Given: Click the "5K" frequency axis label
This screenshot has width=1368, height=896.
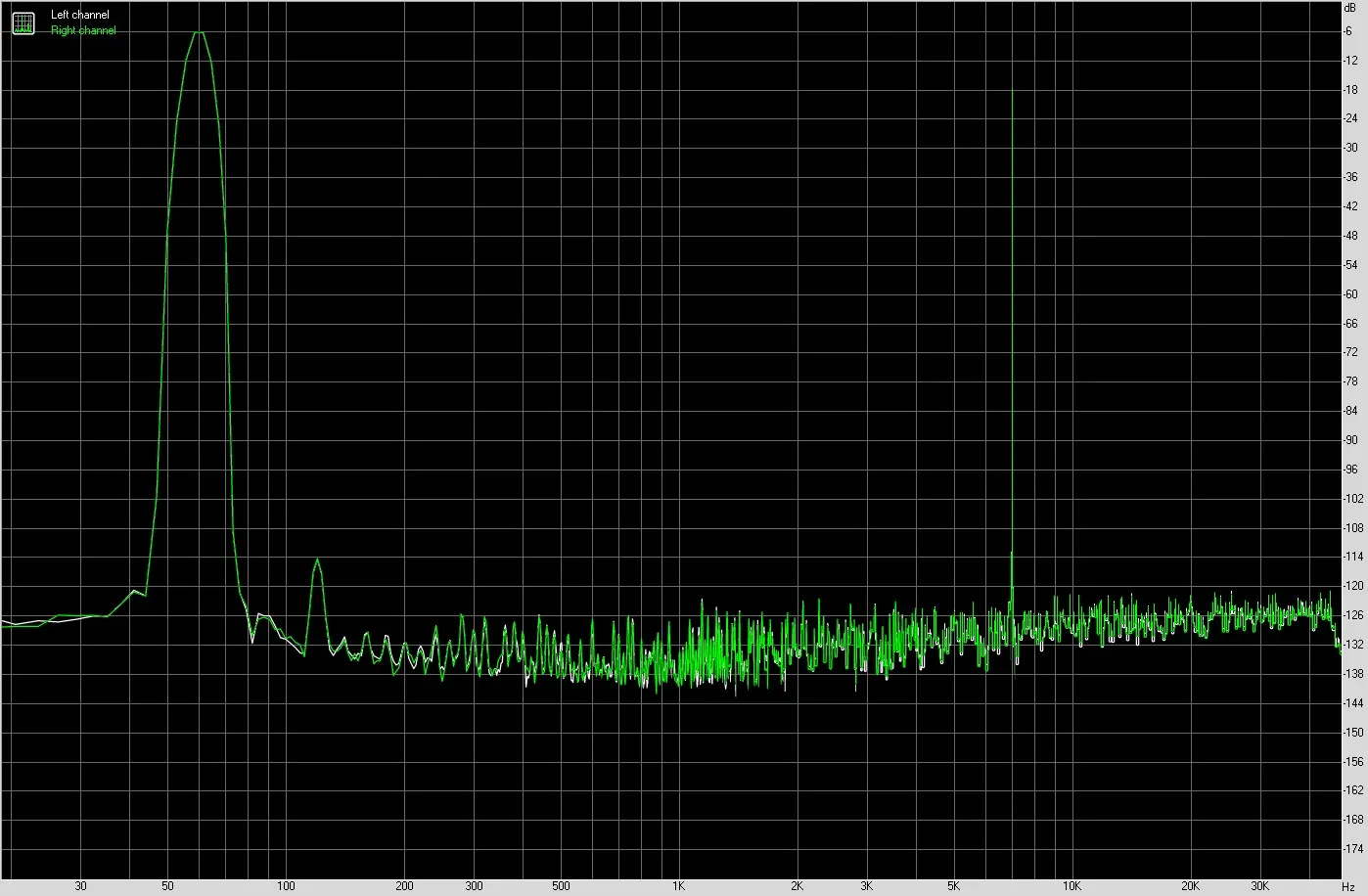Looking at the screenshot, I should (x=953, y=886).
